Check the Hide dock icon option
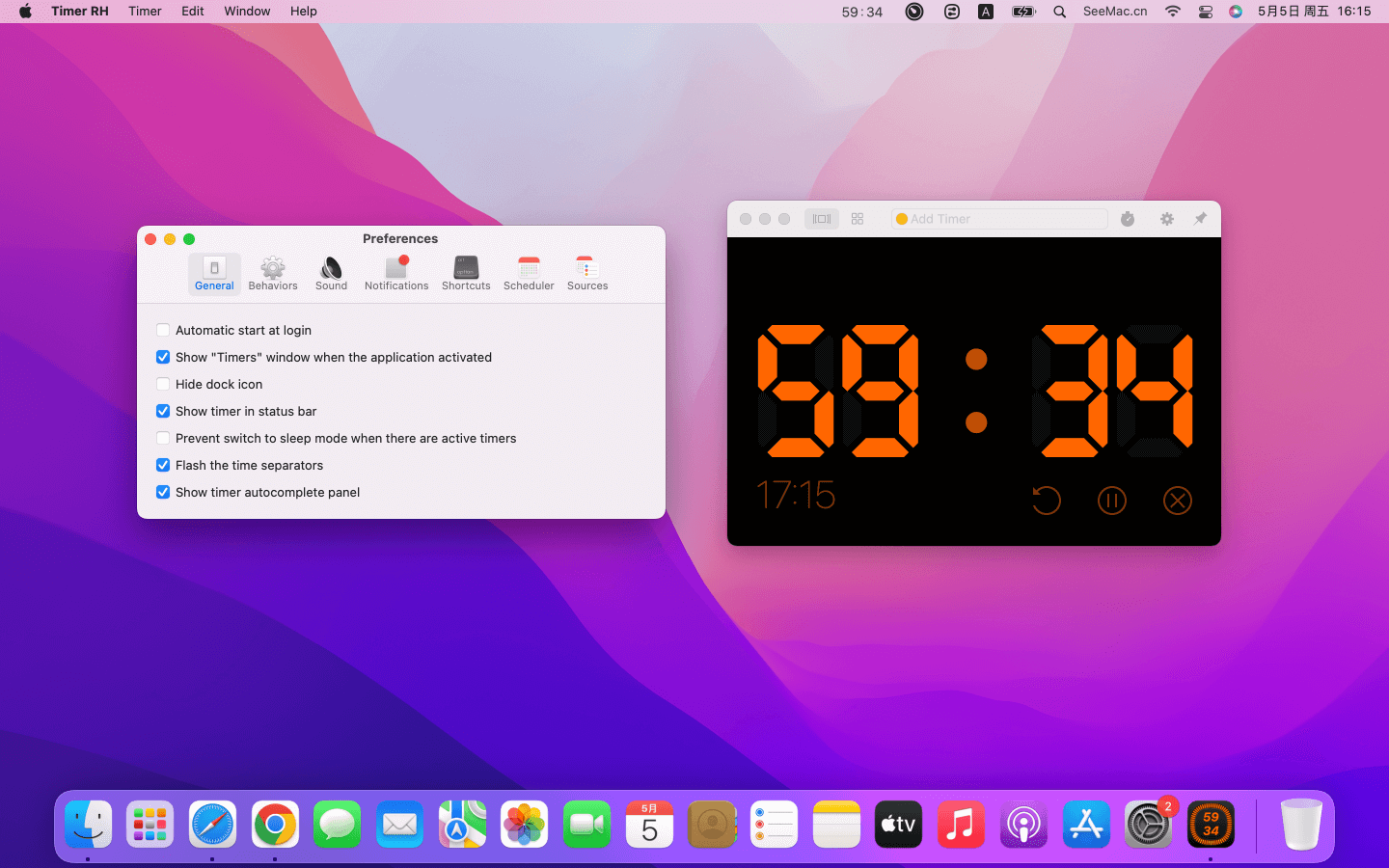 [163, 384]
